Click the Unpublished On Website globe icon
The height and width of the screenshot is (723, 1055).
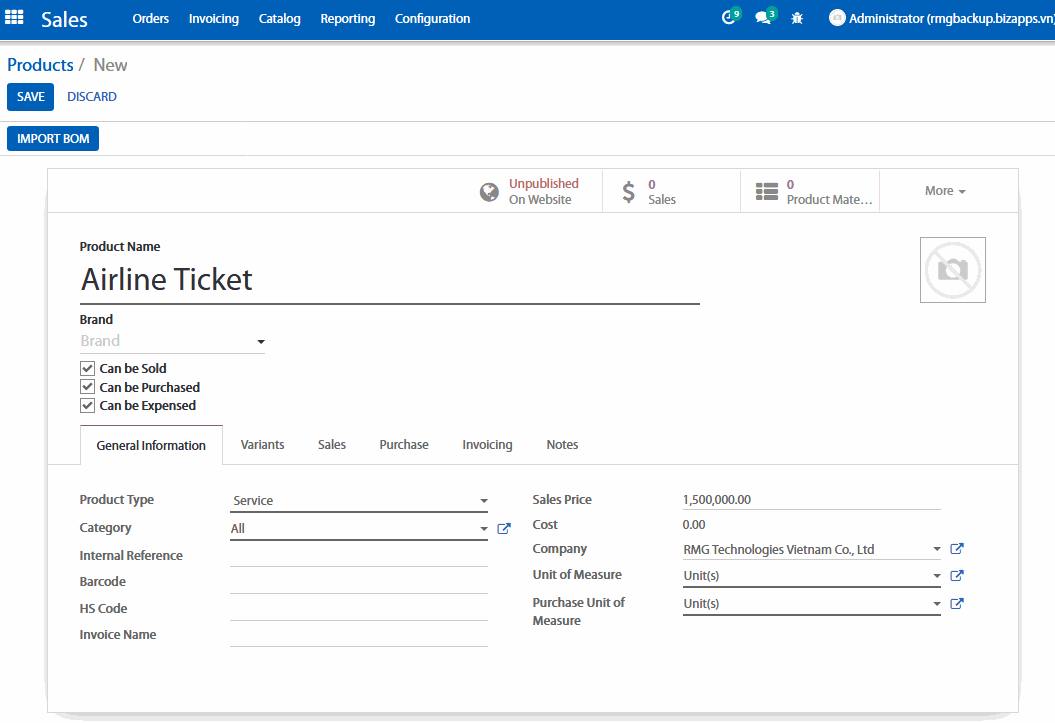tap(489, 192)
